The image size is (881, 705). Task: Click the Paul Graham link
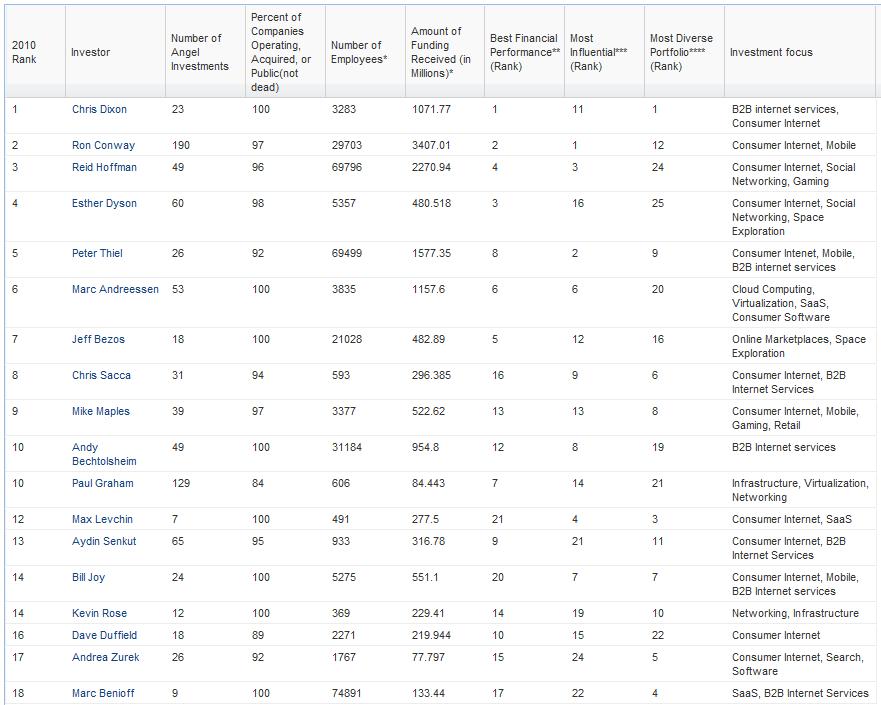click(103, 483)
